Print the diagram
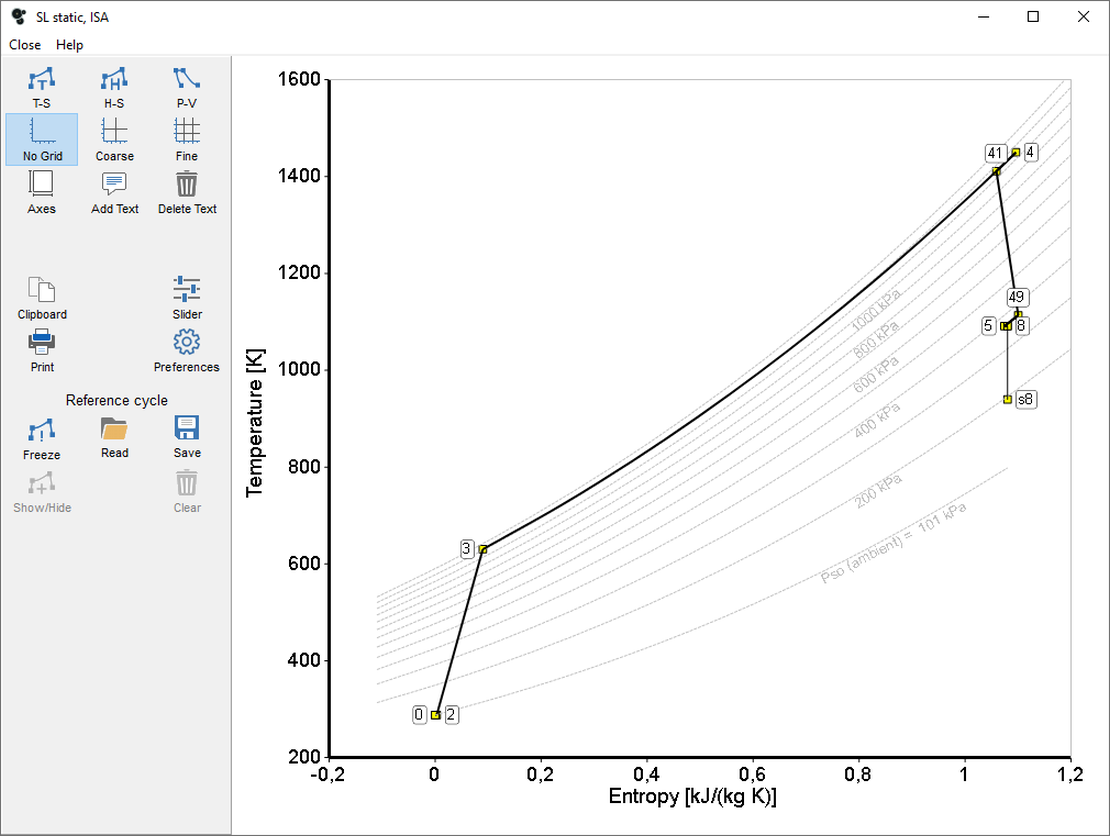The width and height of the screenshot is (1110, 836). [42, 343]
